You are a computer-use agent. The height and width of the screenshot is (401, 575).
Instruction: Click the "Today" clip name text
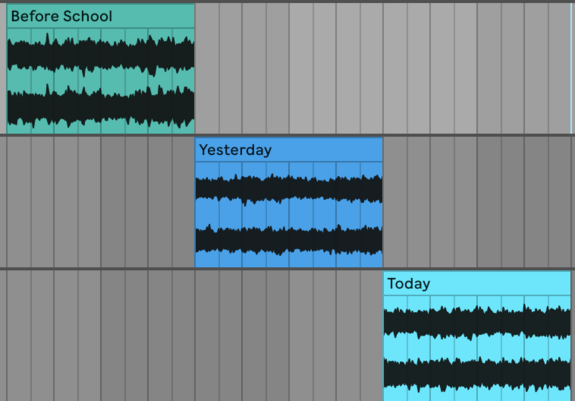tap(409, 284)
